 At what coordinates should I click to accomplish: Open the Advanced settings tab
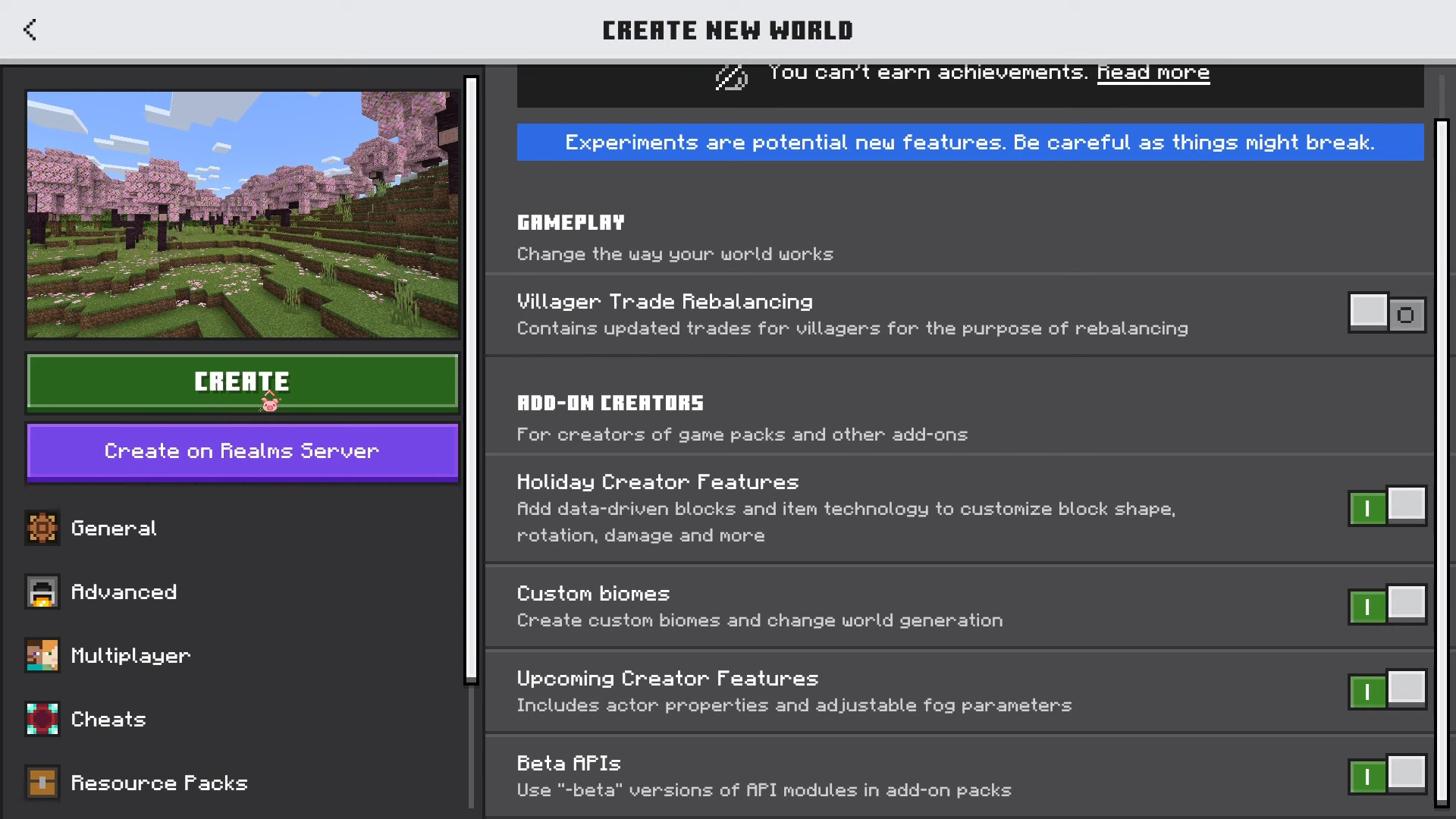click(243, 591)
